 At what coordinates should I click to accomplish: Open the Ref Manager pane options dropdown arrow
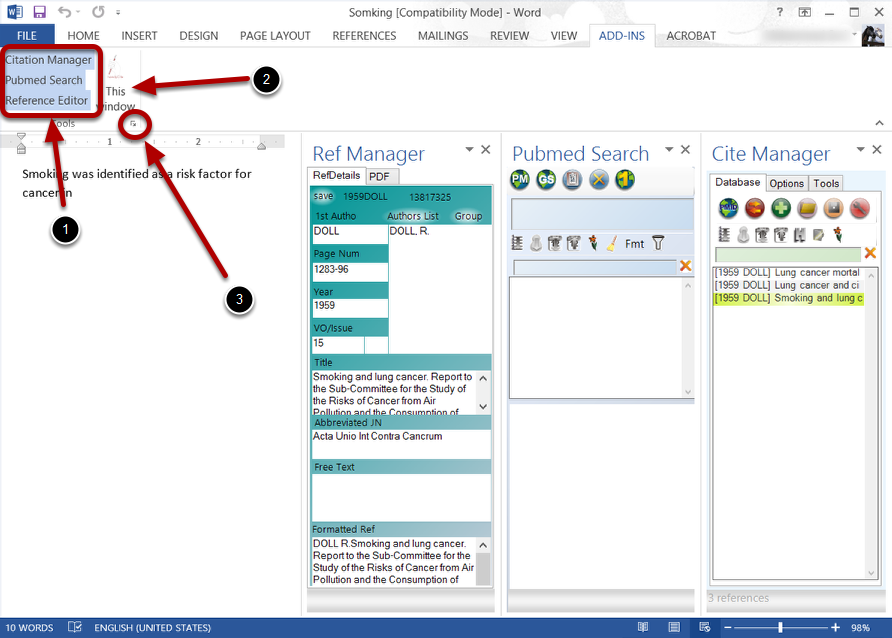469,149
